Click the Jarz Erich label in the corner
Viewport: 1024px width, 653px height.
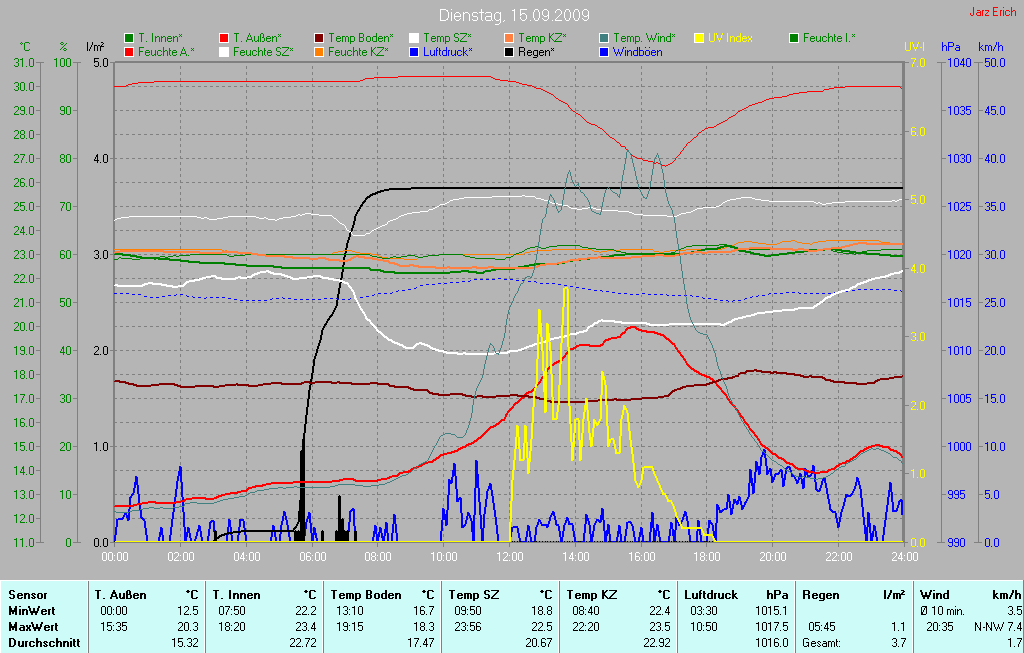992,12
